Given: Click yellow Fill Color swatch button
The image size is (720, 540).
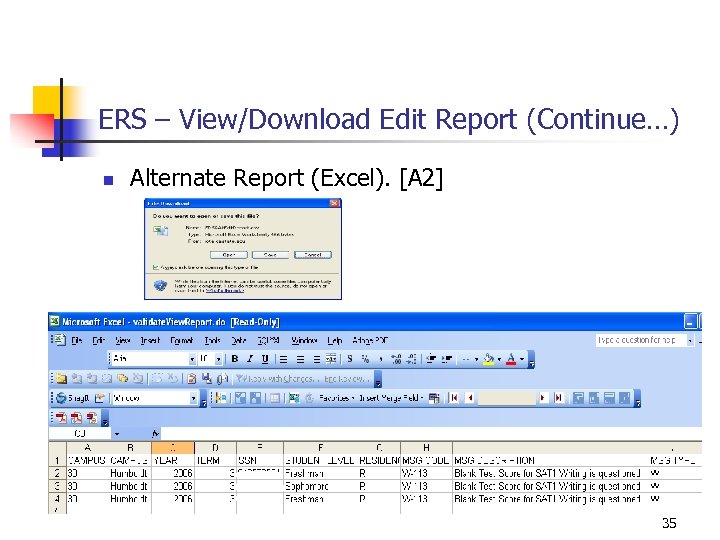Looking at the screenshot, I should (489, 359).
